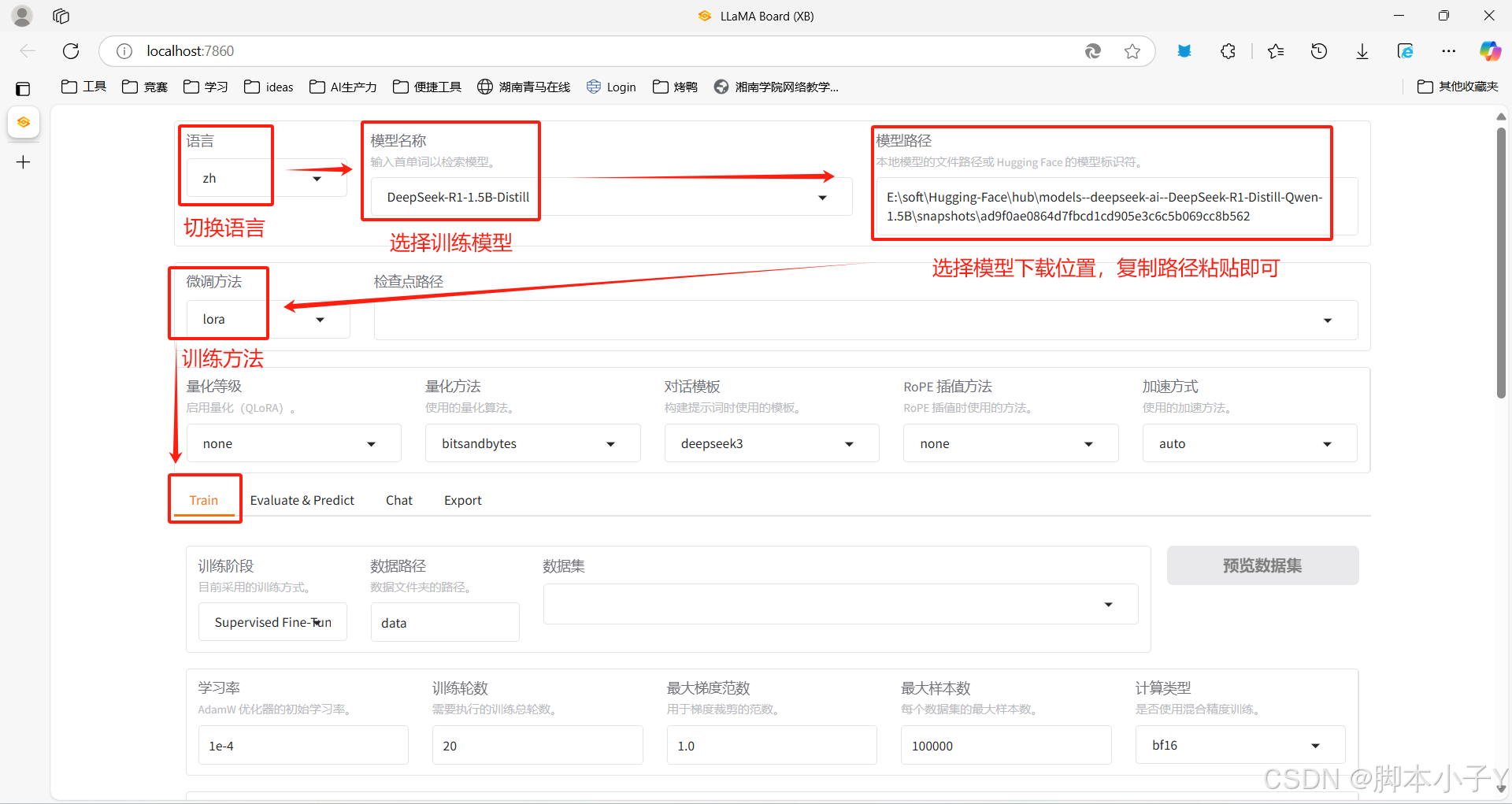Open the 竞赛 bookmark folder
Screen dimensions: 1512x804
pyautogui.click(x=145, y=87)
